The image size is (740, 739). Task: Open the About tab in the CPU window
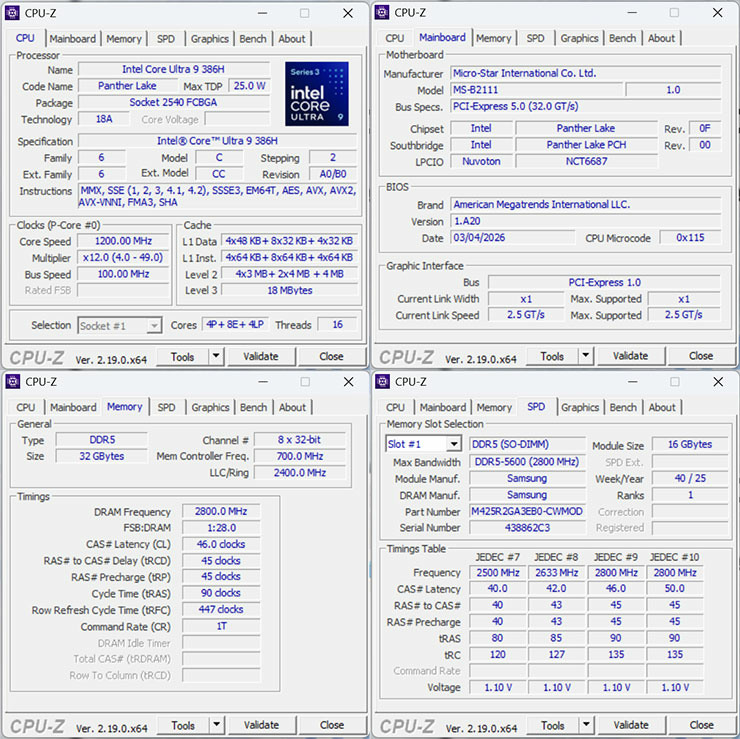tap(292, 39)
